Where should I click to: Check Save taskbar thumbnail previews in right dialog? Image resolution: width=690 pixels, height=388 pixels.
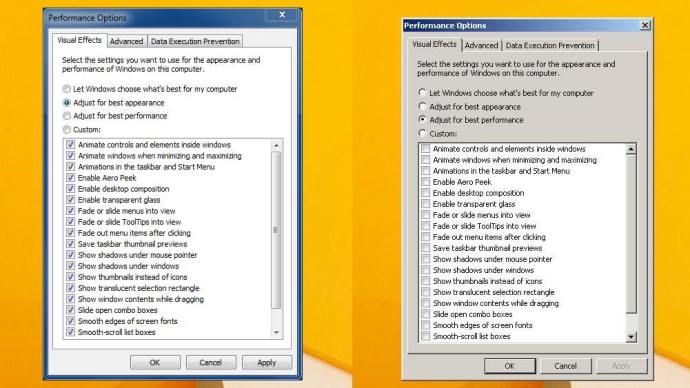tap(426, 248)
